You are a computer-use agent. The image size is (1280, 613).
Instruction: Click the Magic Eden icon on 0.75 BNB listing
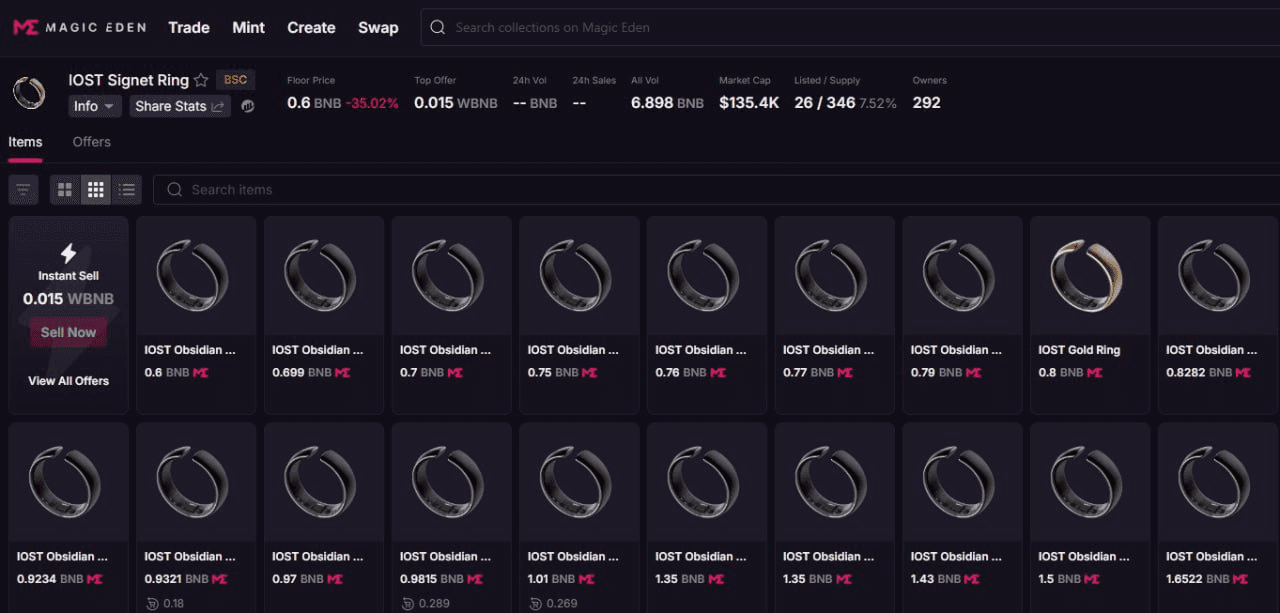pos(589,372)
